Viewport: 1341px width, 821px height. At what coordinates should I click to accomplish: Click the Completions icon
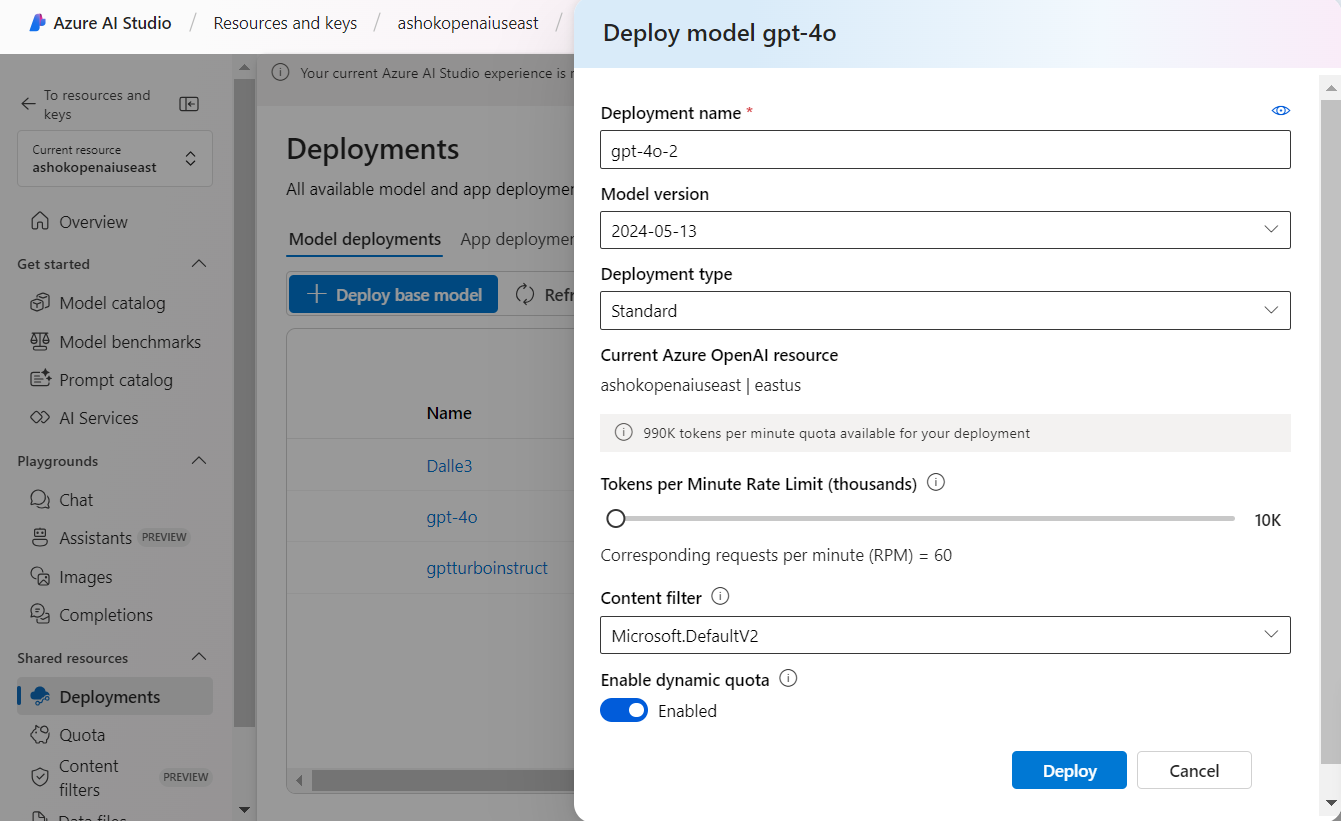[x=40, y=614]
